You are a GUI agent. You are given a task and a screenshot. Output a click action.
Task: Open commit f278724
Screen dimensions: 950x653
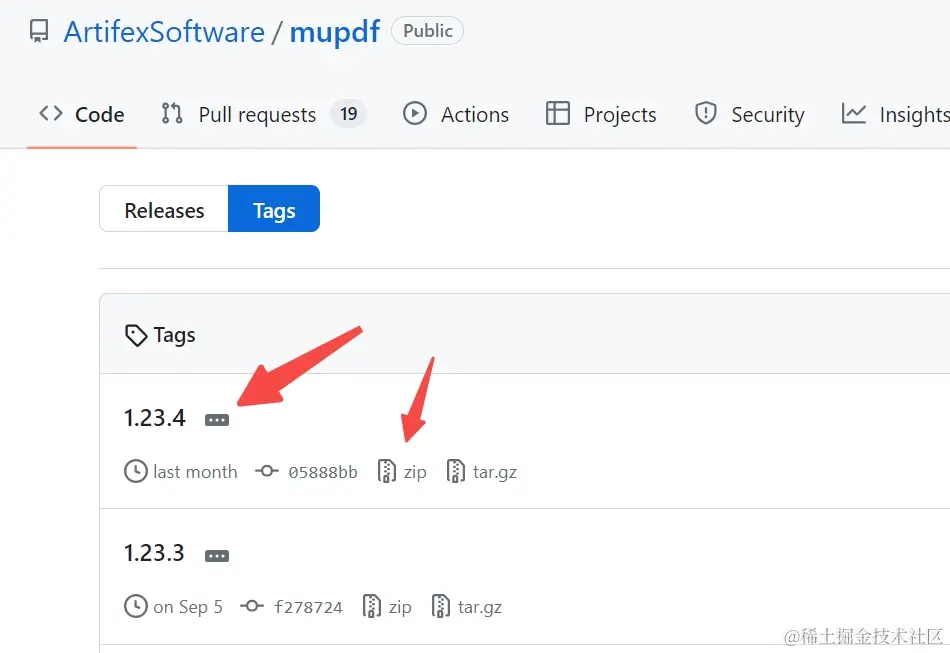tap(308, 607)
